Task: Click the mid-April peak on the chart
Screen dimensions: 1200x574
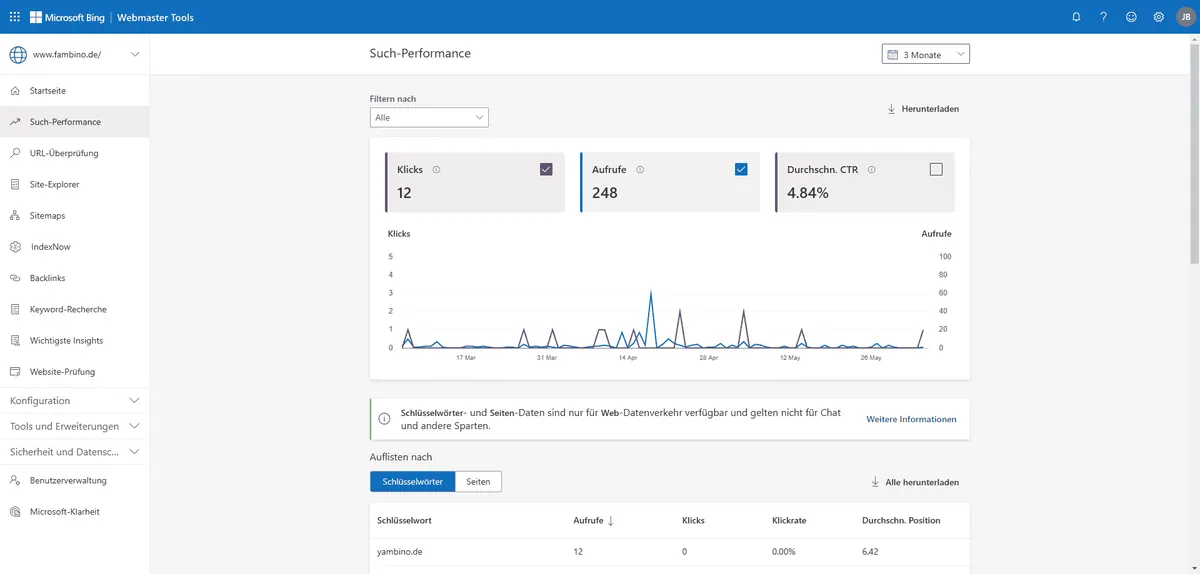Action: pos(651,292)
